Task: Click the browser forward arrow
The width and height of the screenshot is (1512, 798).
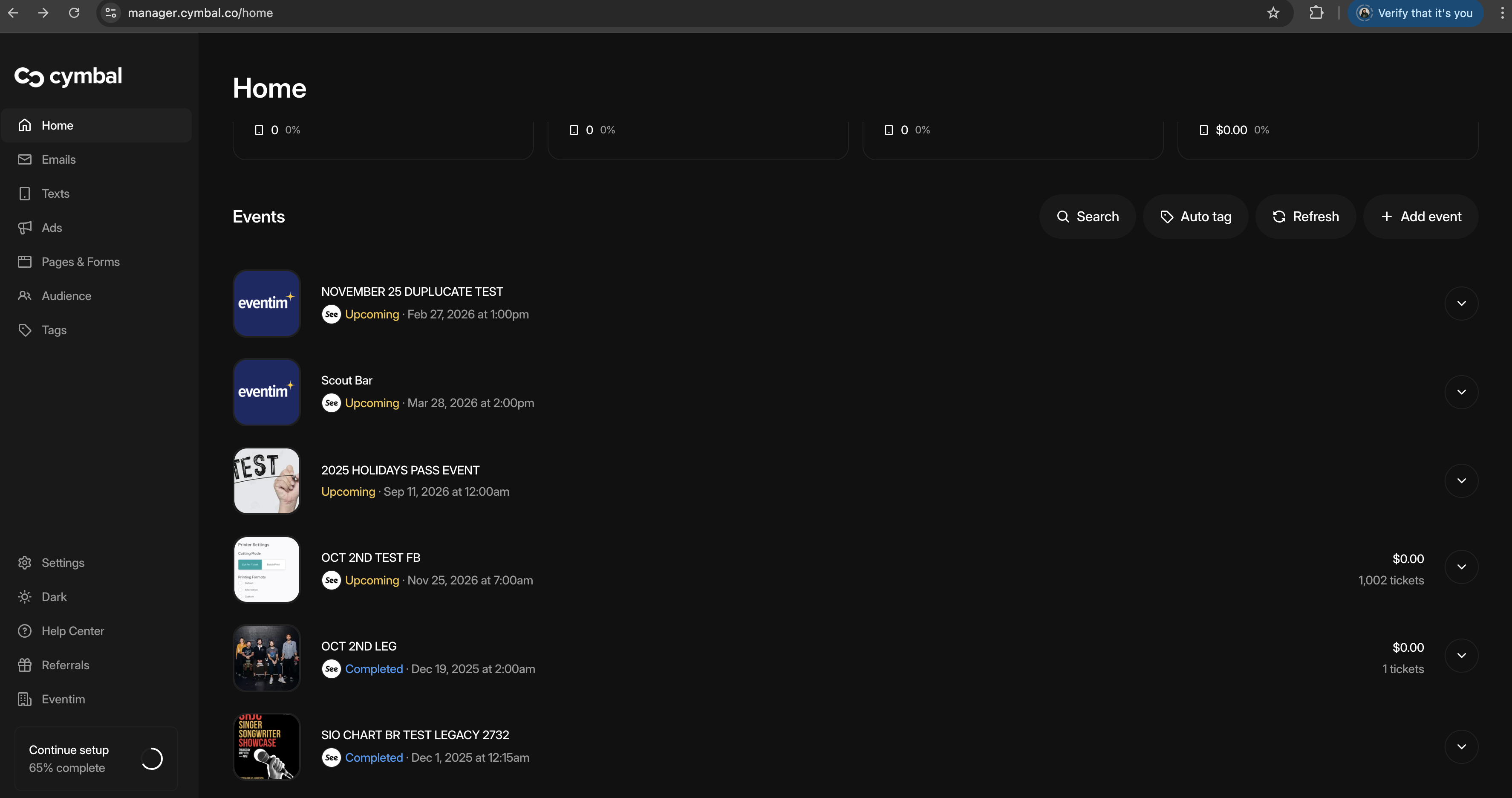Action: pos(43,13)
